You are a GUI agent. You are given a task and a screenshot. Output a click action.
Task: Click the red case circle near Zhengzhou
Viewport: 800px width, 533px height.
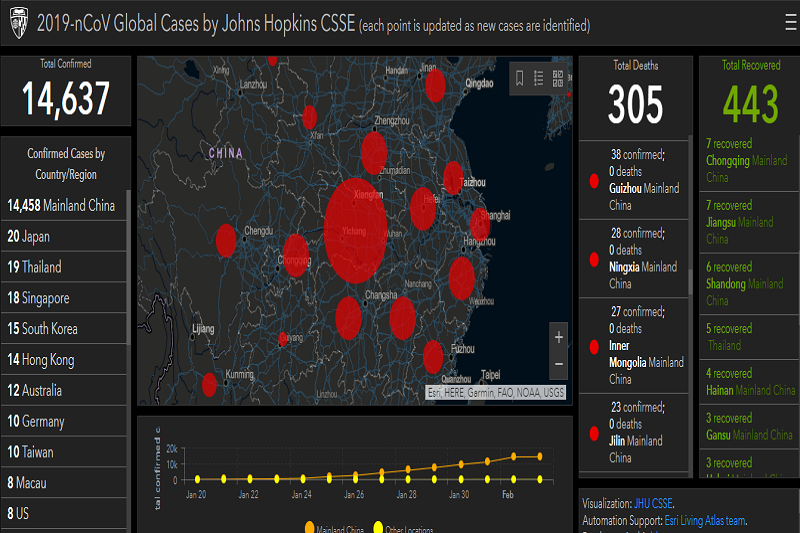374,153
